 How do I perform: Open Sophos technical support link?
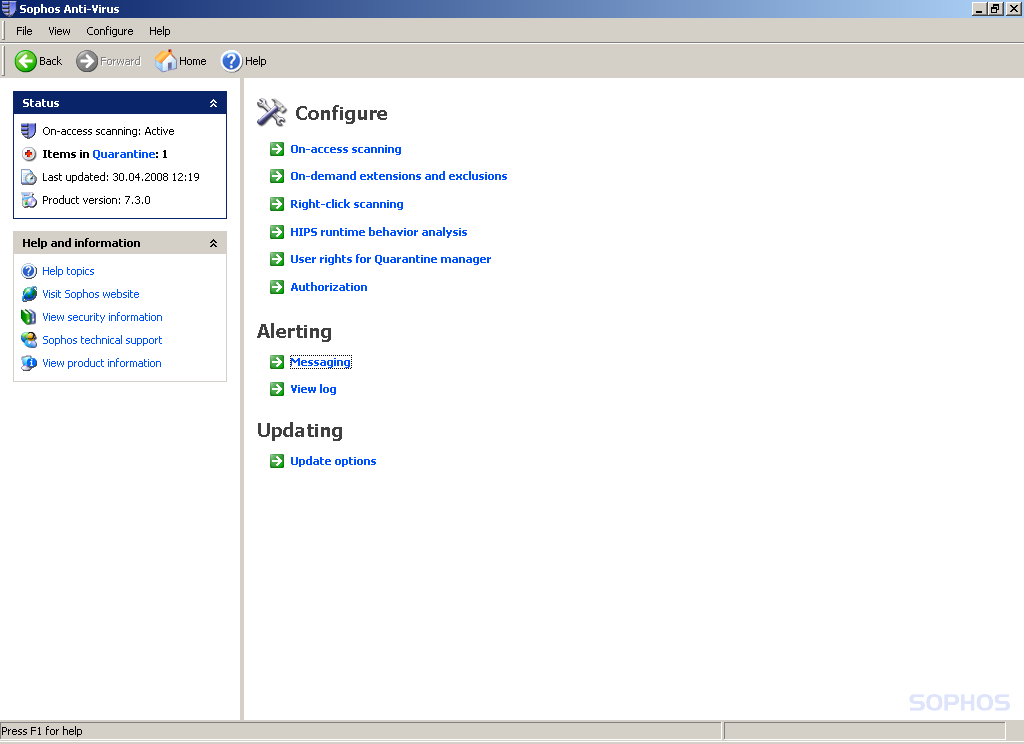102,340
